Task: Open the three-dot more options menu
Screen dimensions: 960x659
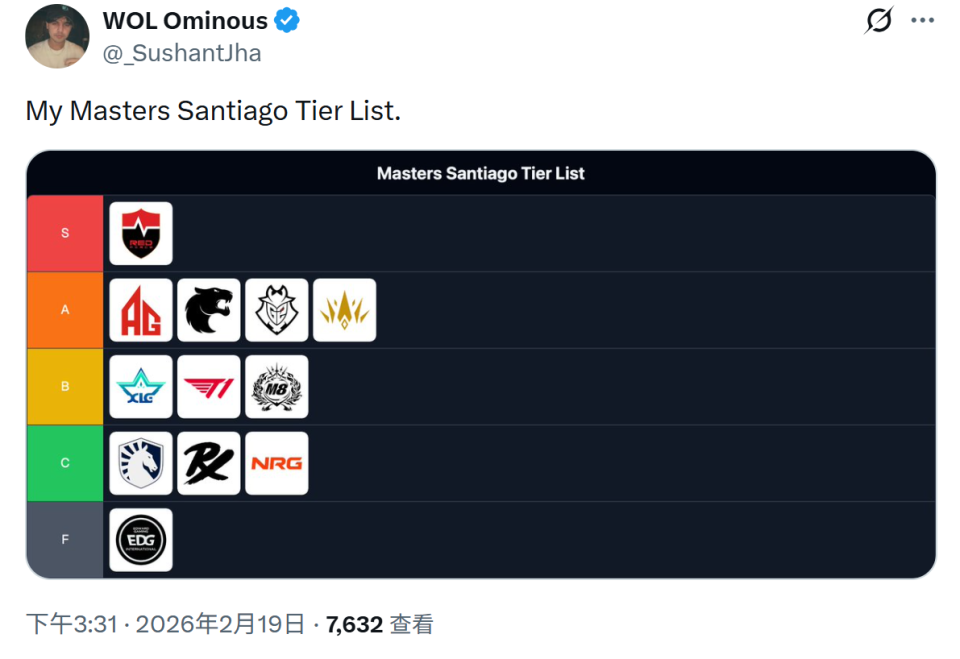Action: pyautogui.click(x=922, y=20)
